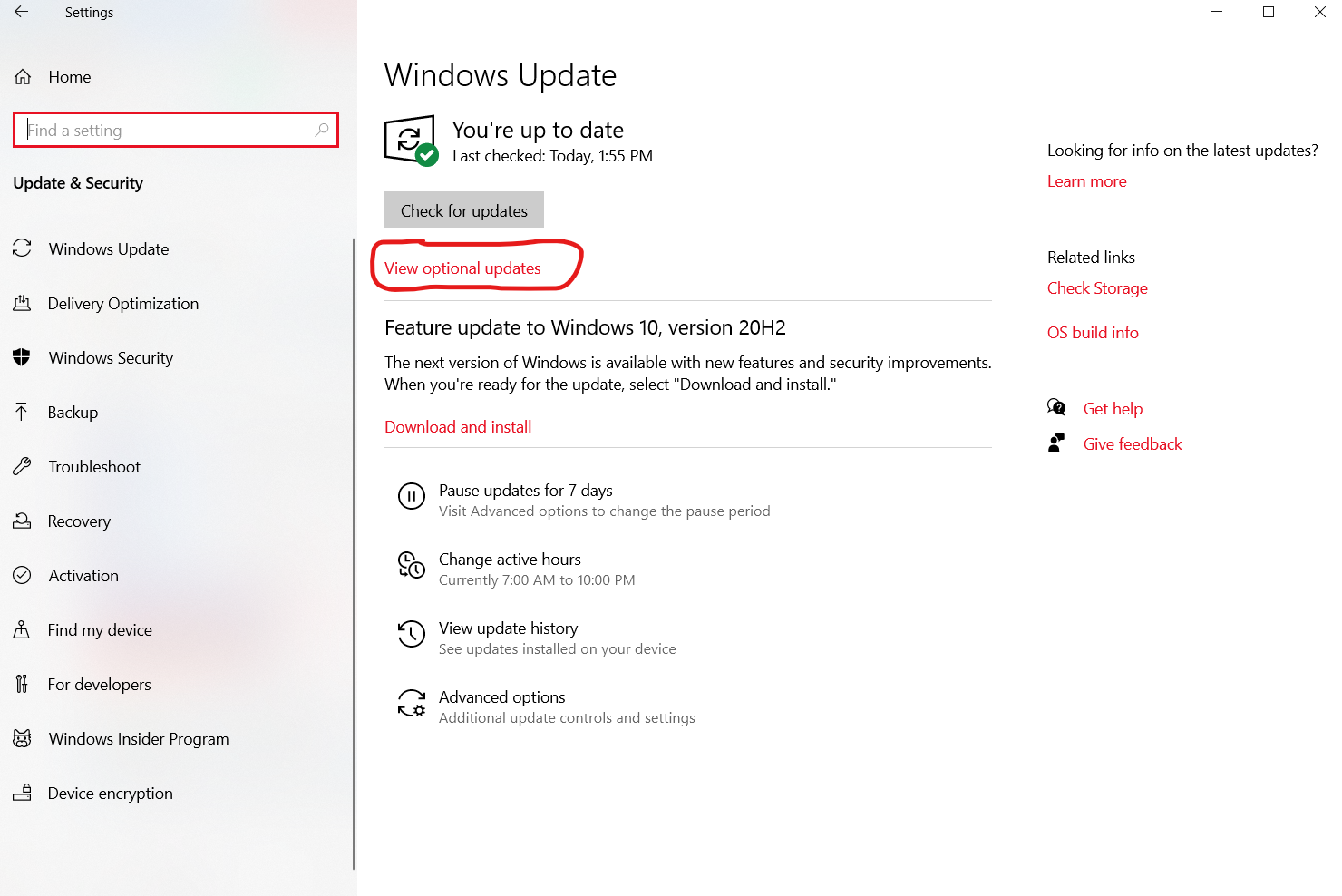
Task: Maximize the Settings window
Action: tap(1269, 12)
